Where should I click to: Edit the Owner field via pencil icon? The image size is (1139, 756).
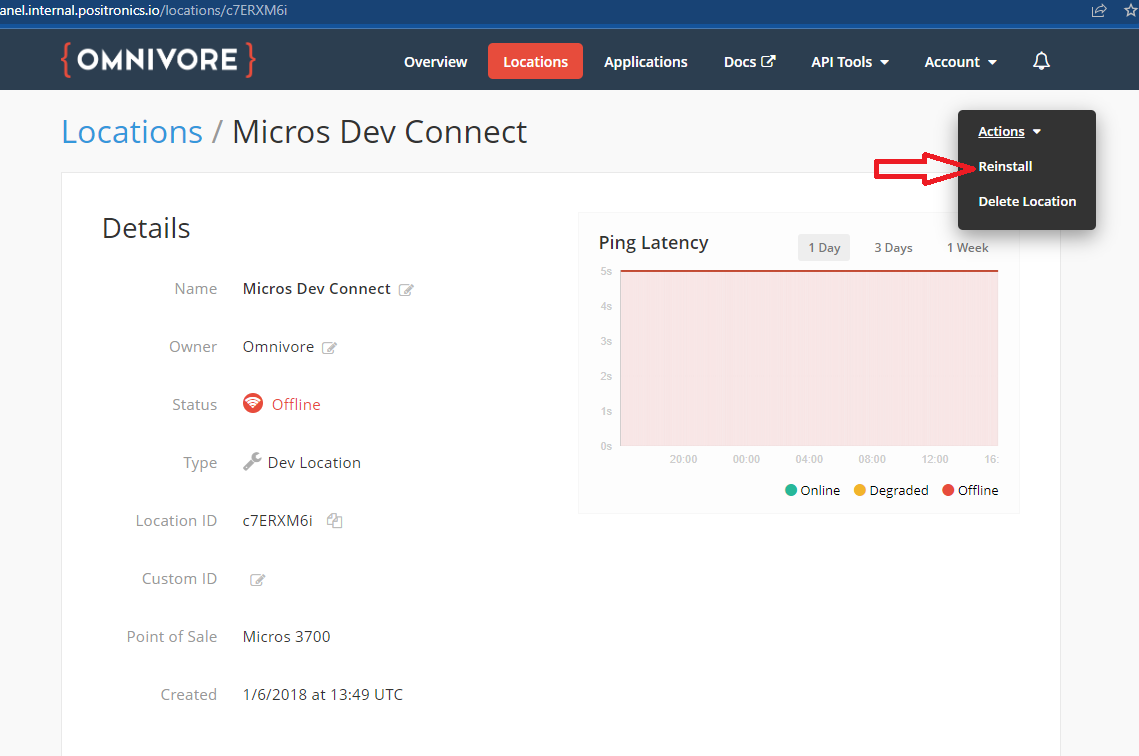(332, 347)
